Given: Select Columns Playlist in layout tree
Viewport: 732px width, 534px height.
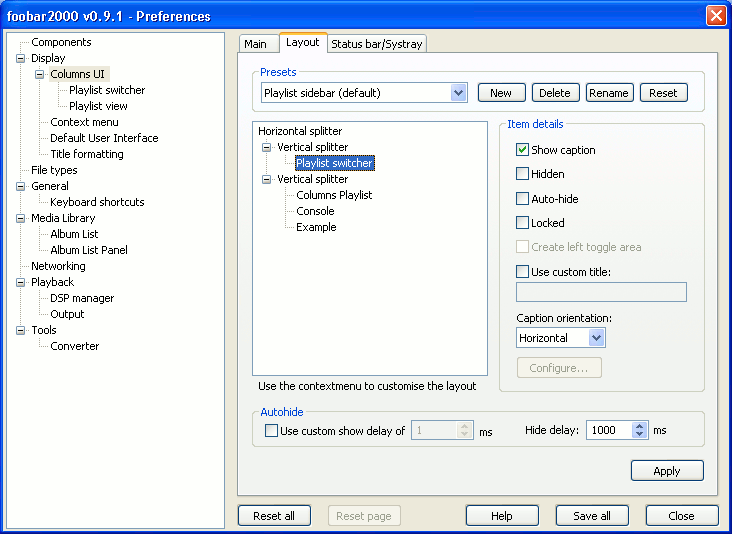Looking at the screenshot, I should [x=334, y=195].
